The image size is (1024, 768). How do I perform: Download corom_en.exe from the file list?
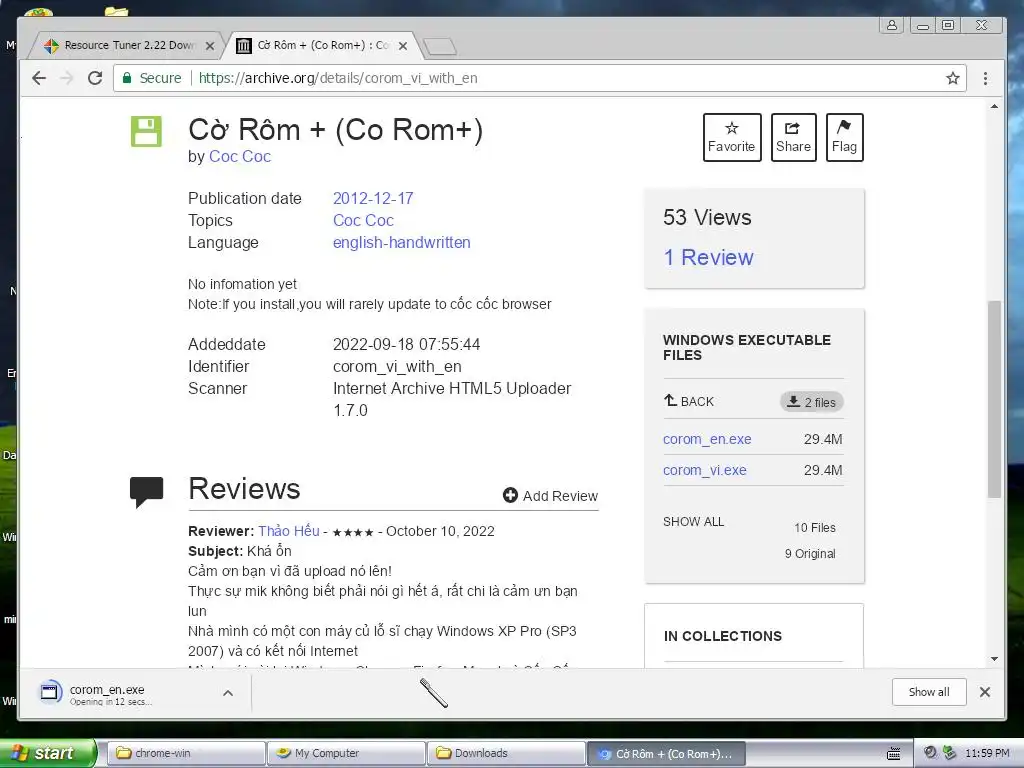click(707, 440)
